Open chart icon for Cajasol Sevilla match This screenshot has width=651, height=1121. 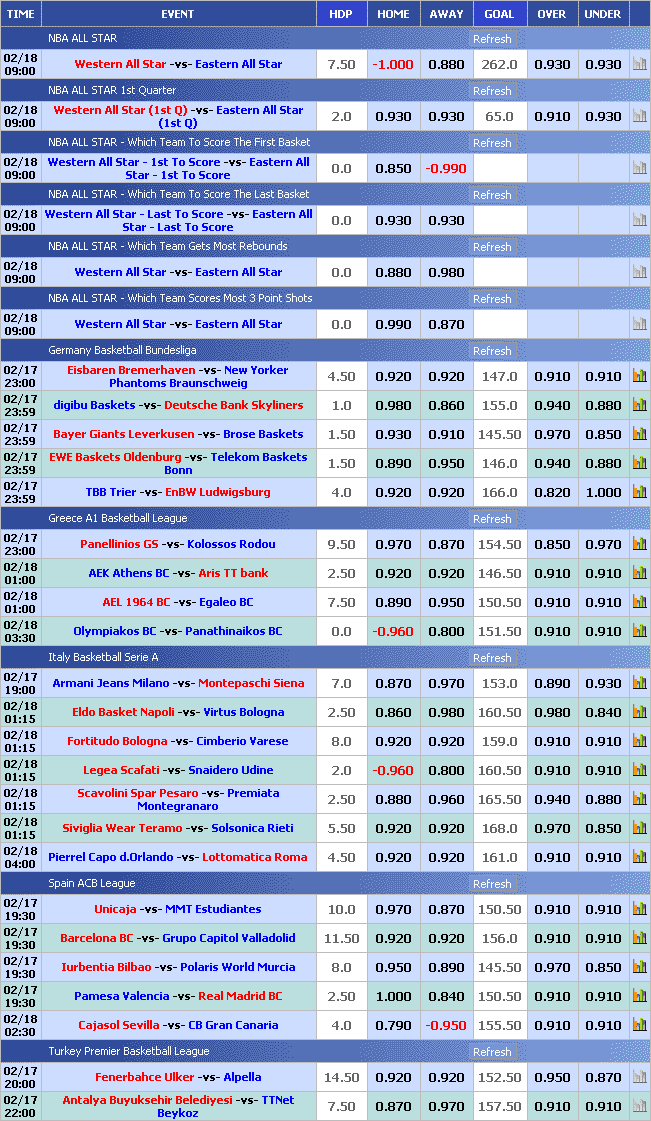639,1025
